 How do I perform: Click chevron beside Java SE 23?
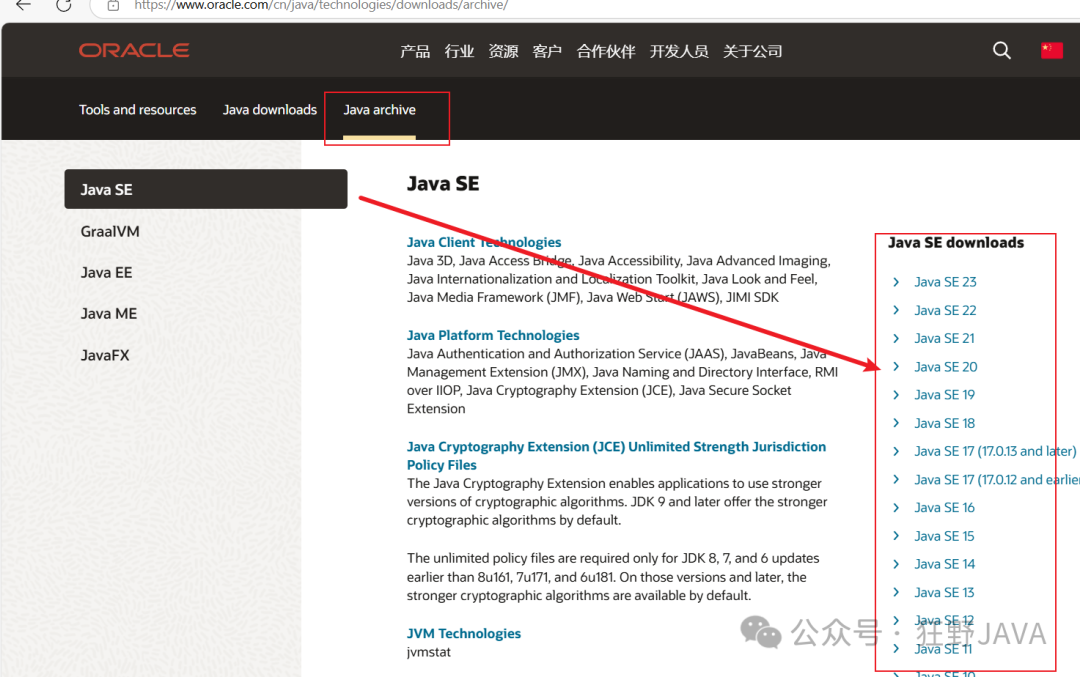click(x=896, y=282)
